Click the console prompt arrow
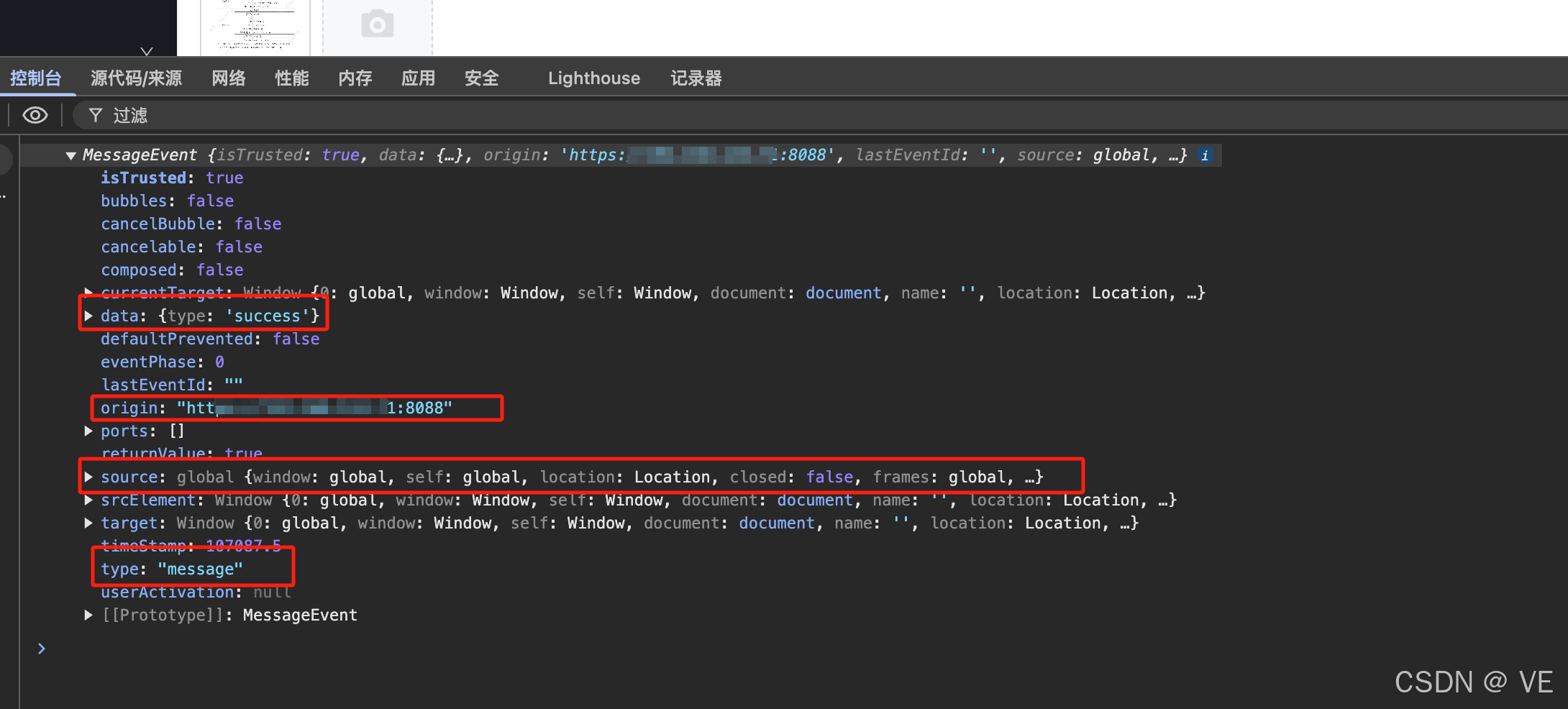The width and height of the screenshot is (1568, 709). point(41,649)
